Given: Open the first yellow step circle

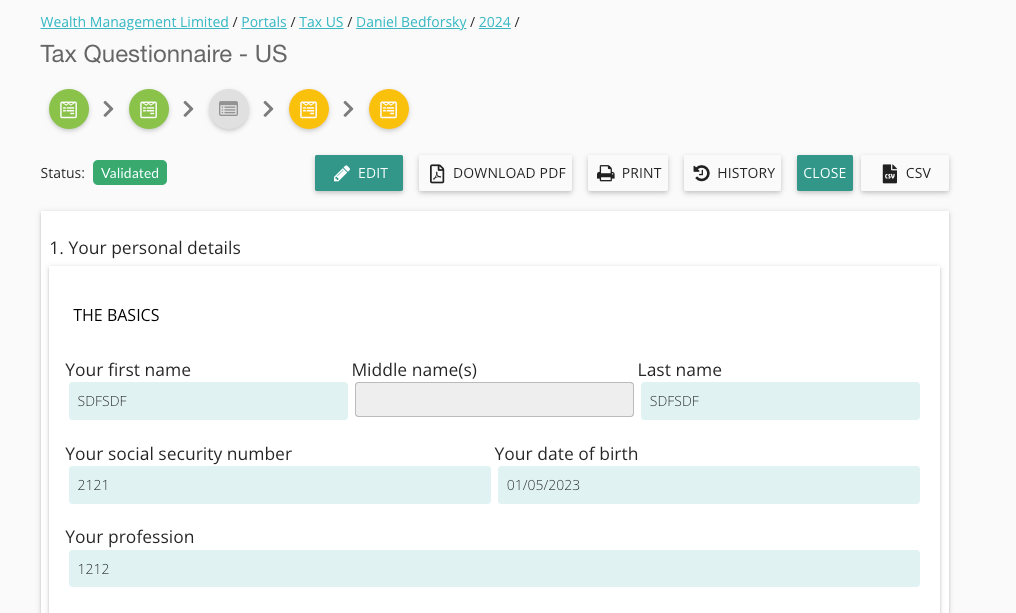Looking at the screenshot, I should [x=308, y=109].
